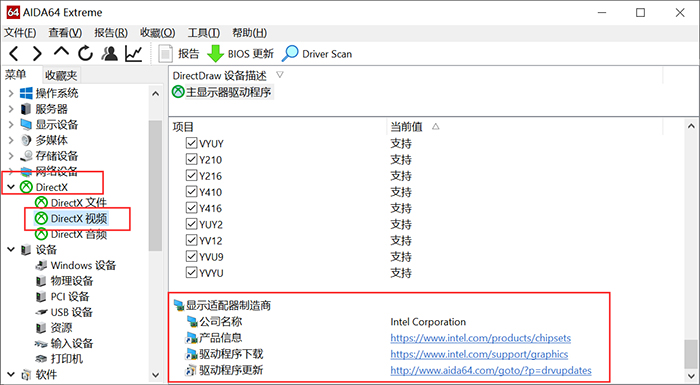
Task: Open the 报告(R) menu
Action: point(111,33)
